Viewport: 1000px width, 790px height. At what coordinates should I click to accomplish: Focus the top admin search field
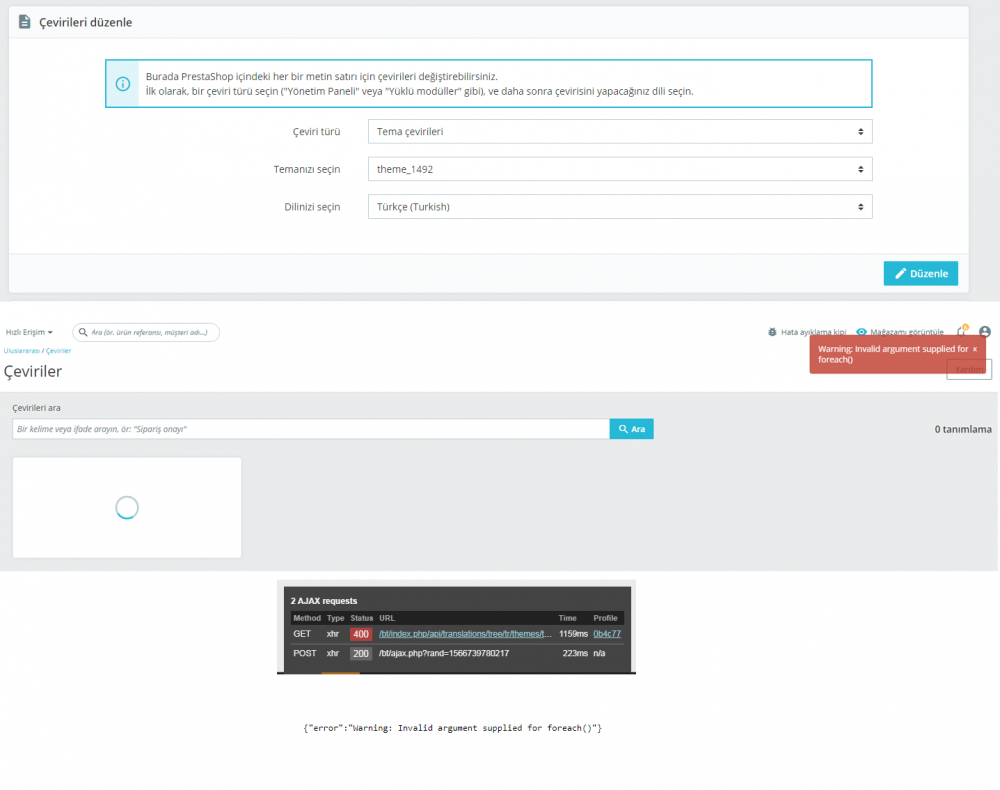click(146, 332)
